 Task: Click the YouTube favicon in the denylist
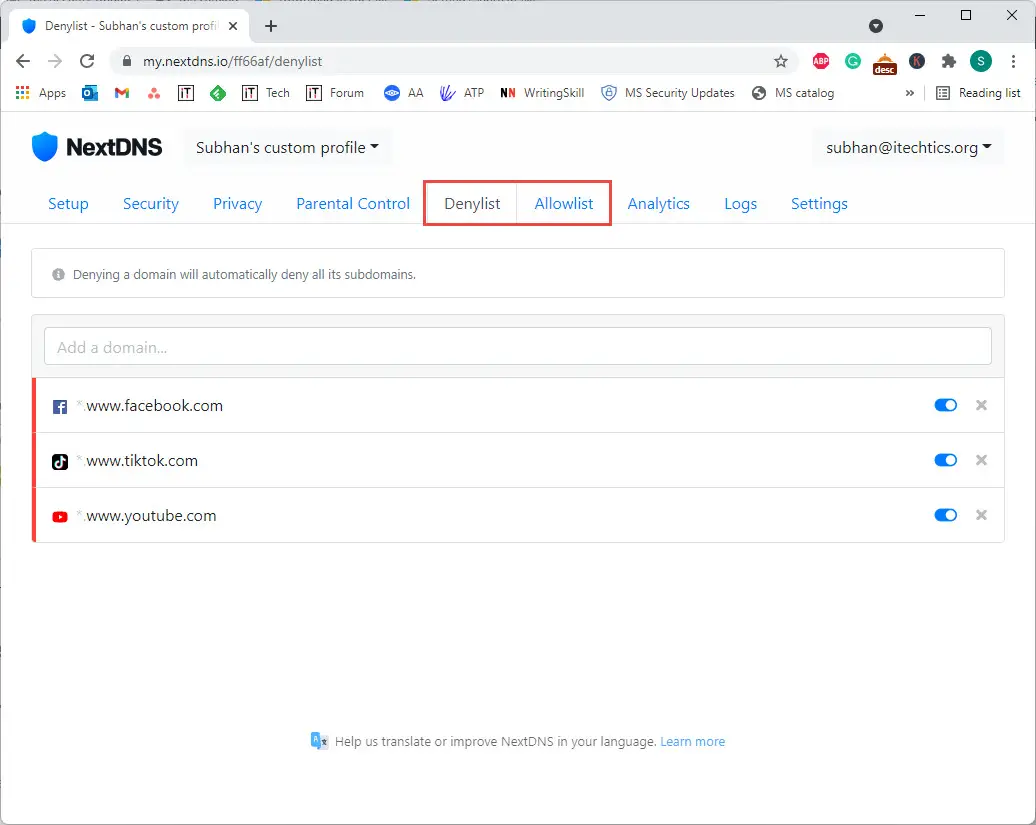[60, 517]
